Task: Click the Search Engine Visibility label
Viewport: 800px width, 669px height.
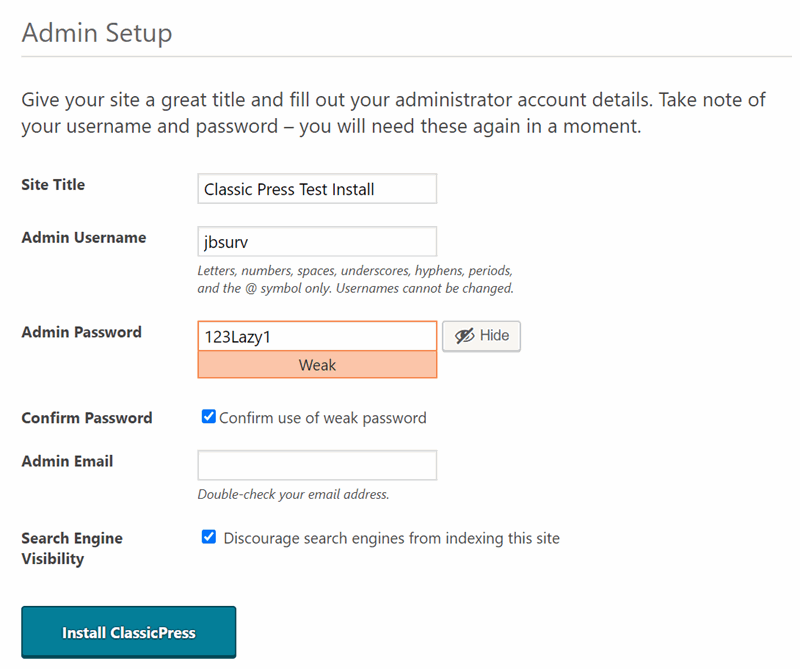Action: tap(72, 549)
